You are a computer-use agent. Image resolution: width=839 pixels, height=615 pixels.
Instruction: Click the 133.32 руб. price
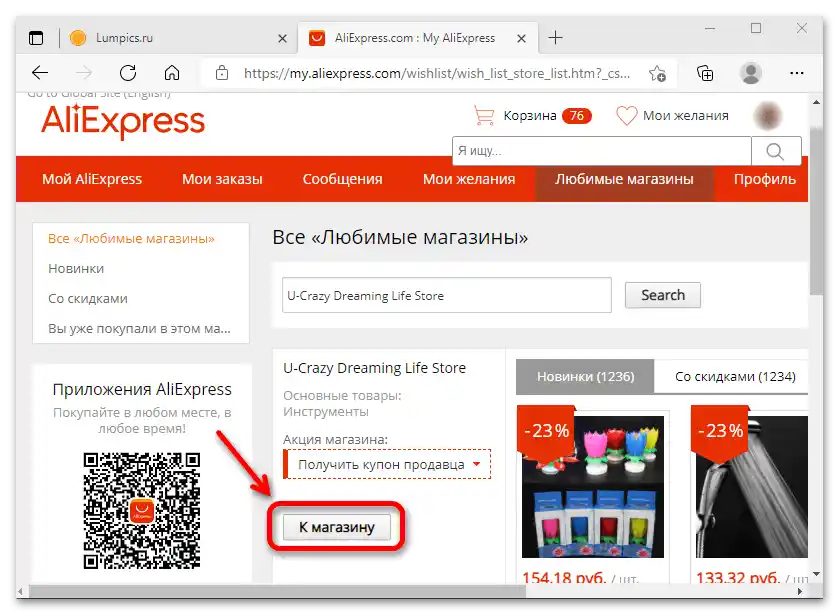coord(738,578)
